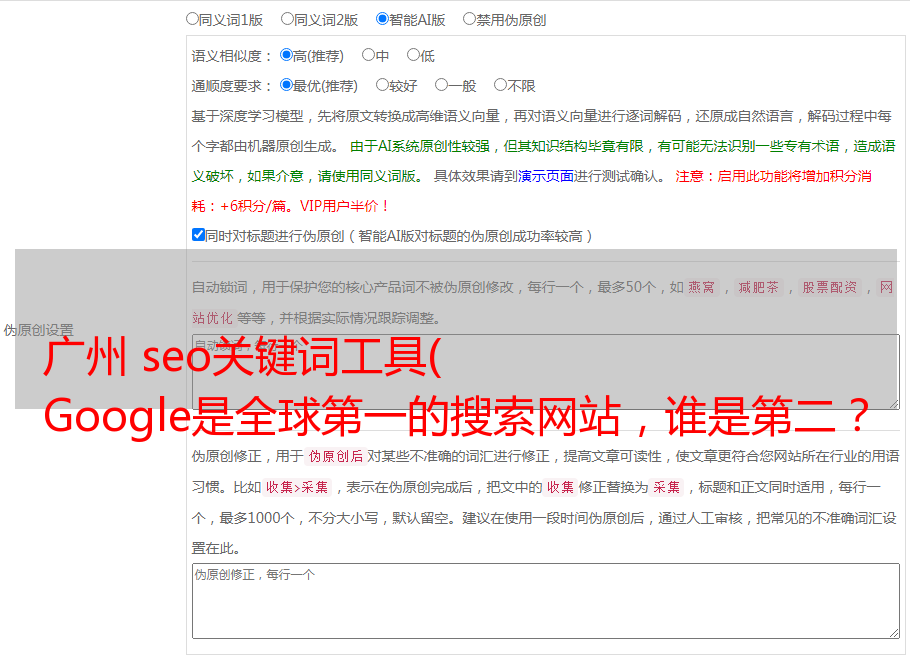Click the red text 耗：+6积分/篇。VIP用户半价！
The height and width of the screenshot is (658, 911).
tap(290, 206)
